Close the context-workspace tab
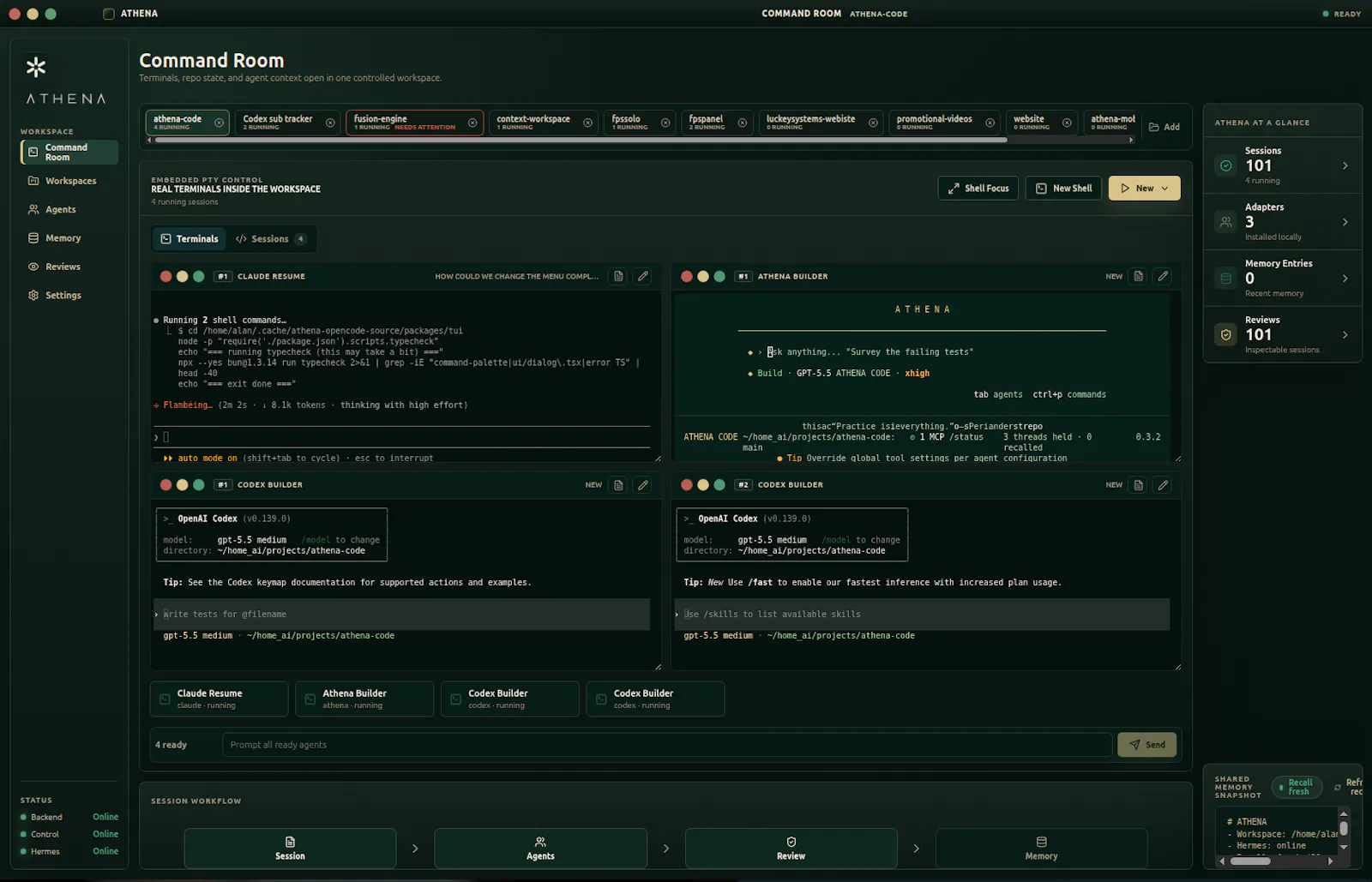The image size is (1372, 882). pyautogui.click(x=587, y=123)
